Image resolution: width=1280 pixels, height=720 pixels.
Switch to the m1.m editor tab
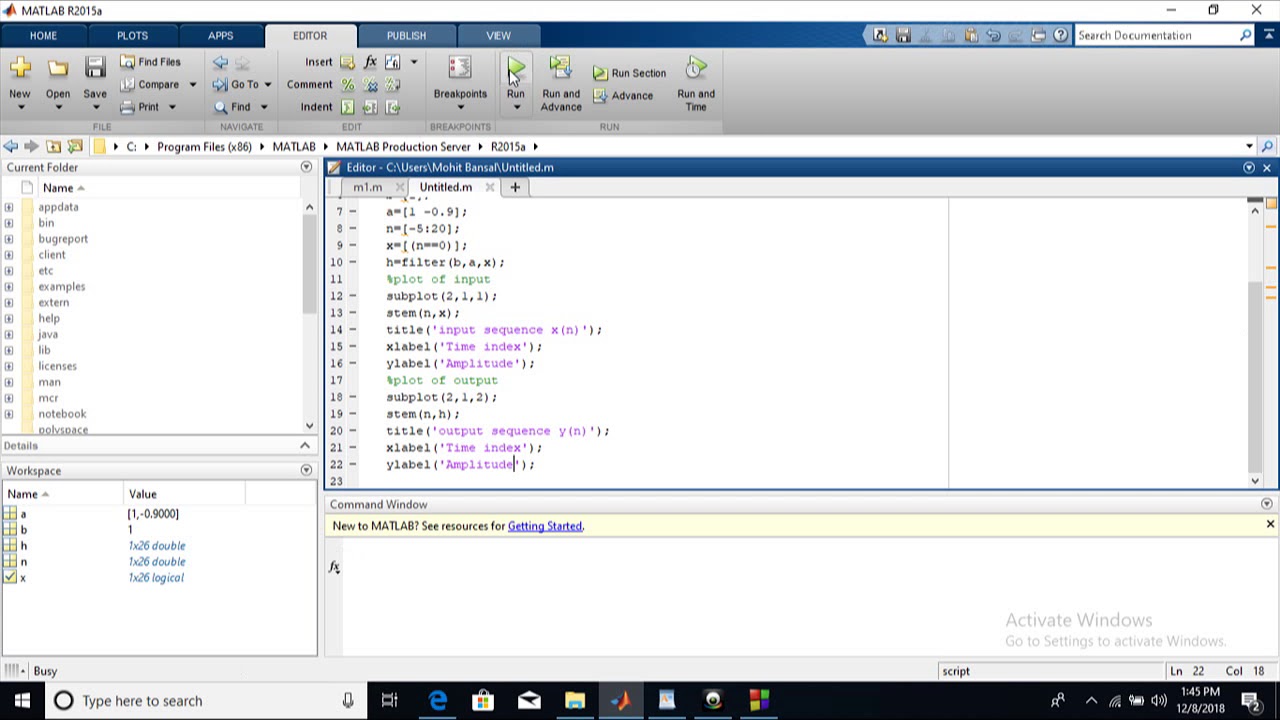367,188
